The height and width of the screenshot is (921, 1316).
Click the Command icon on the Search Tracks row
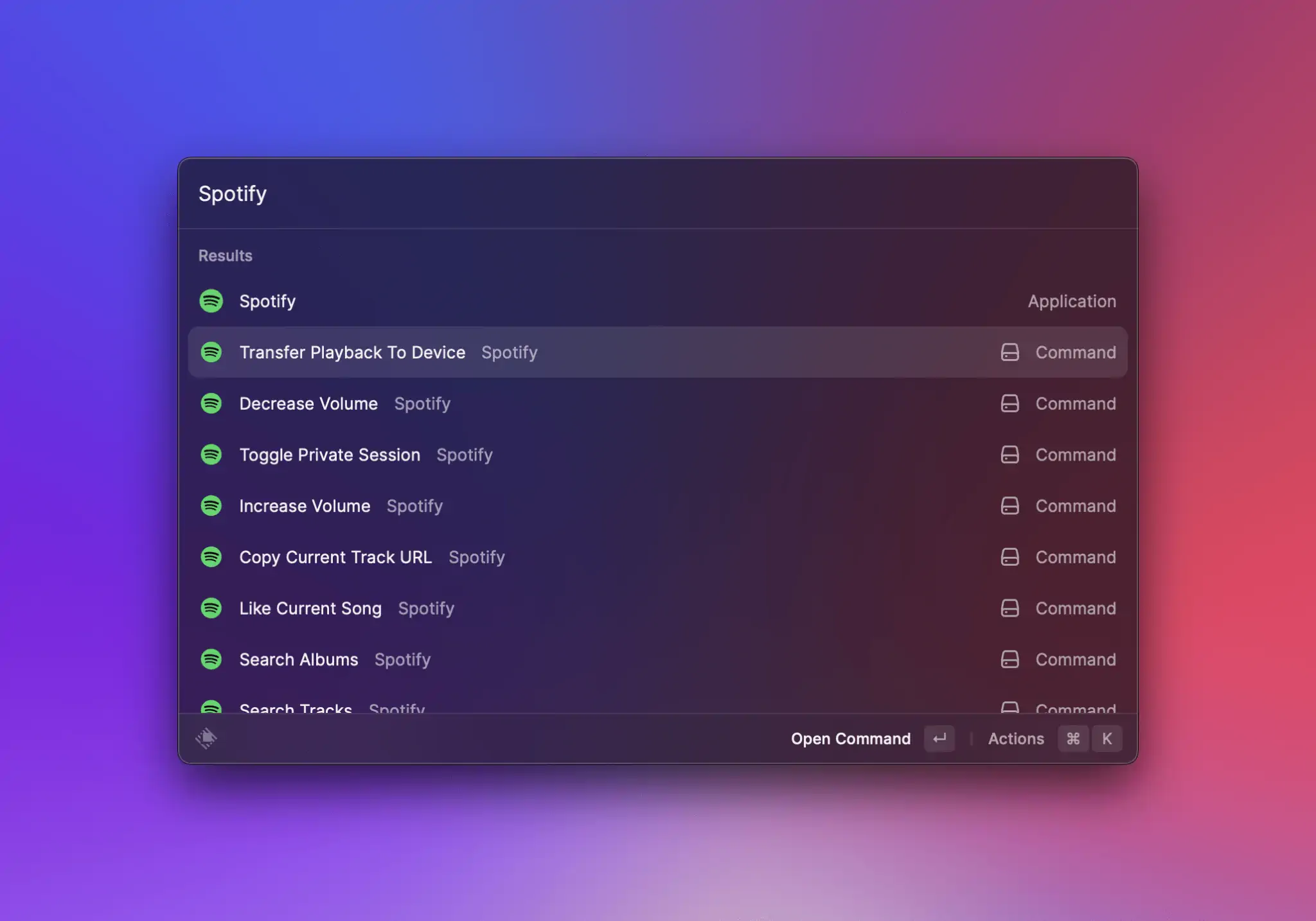1010,706
